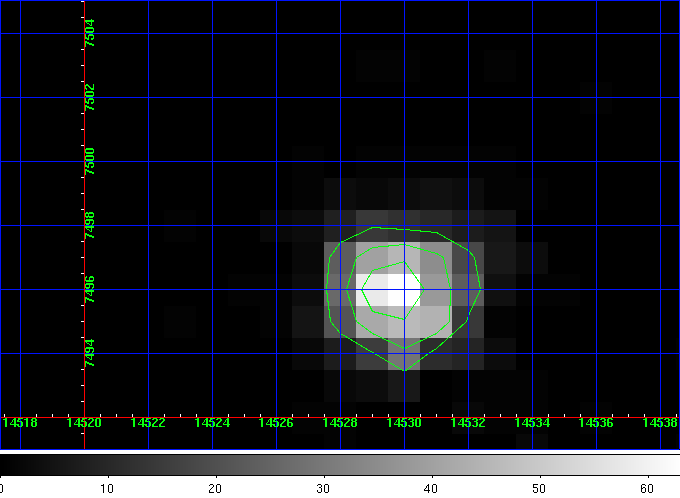Click y-axis label 7498
Image resolution: width=680 pixels, height=498 pixels.
click(x=90, y=225)
